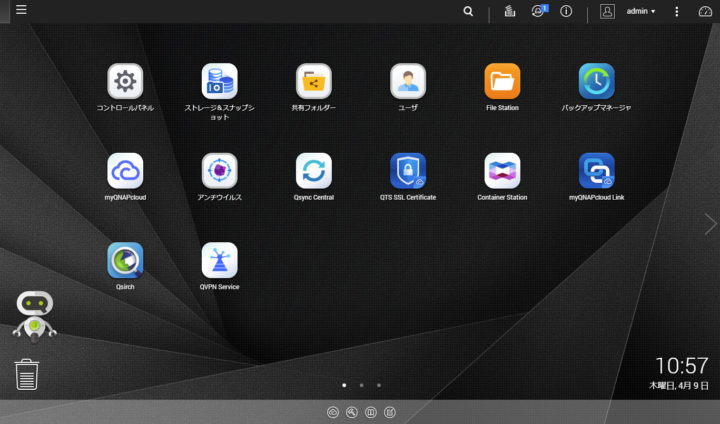Open the main hamburger menu
Image resolution: width=720 pixels, height=424 pixels.
click(21, 9)
